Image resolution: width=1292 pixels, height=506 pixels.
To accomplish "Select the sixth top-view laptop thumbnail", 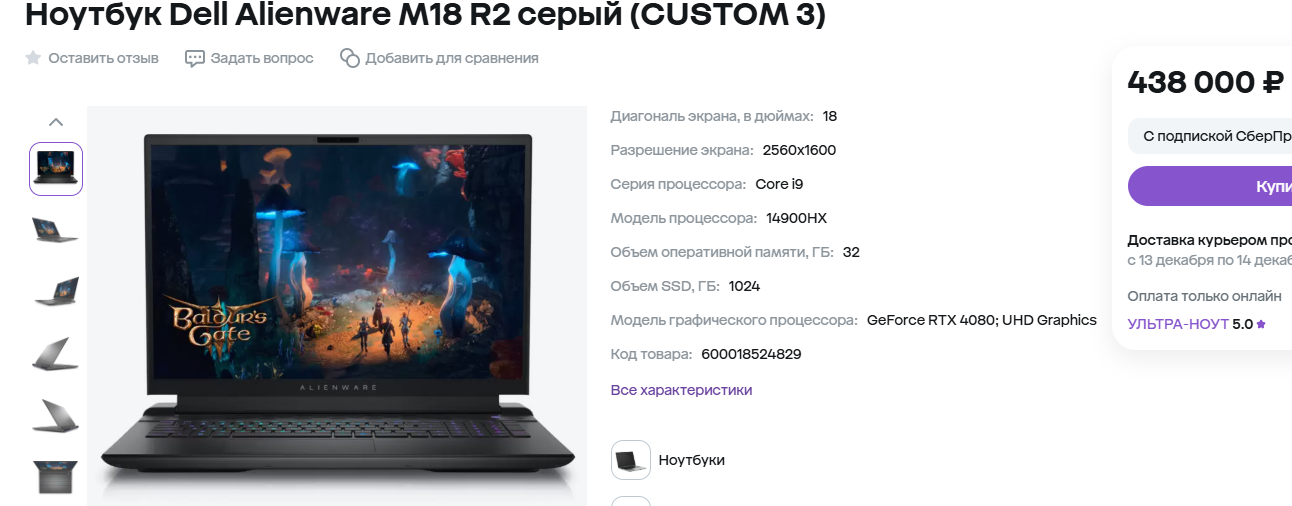I will pyautogui.click(x=56, y=476).
